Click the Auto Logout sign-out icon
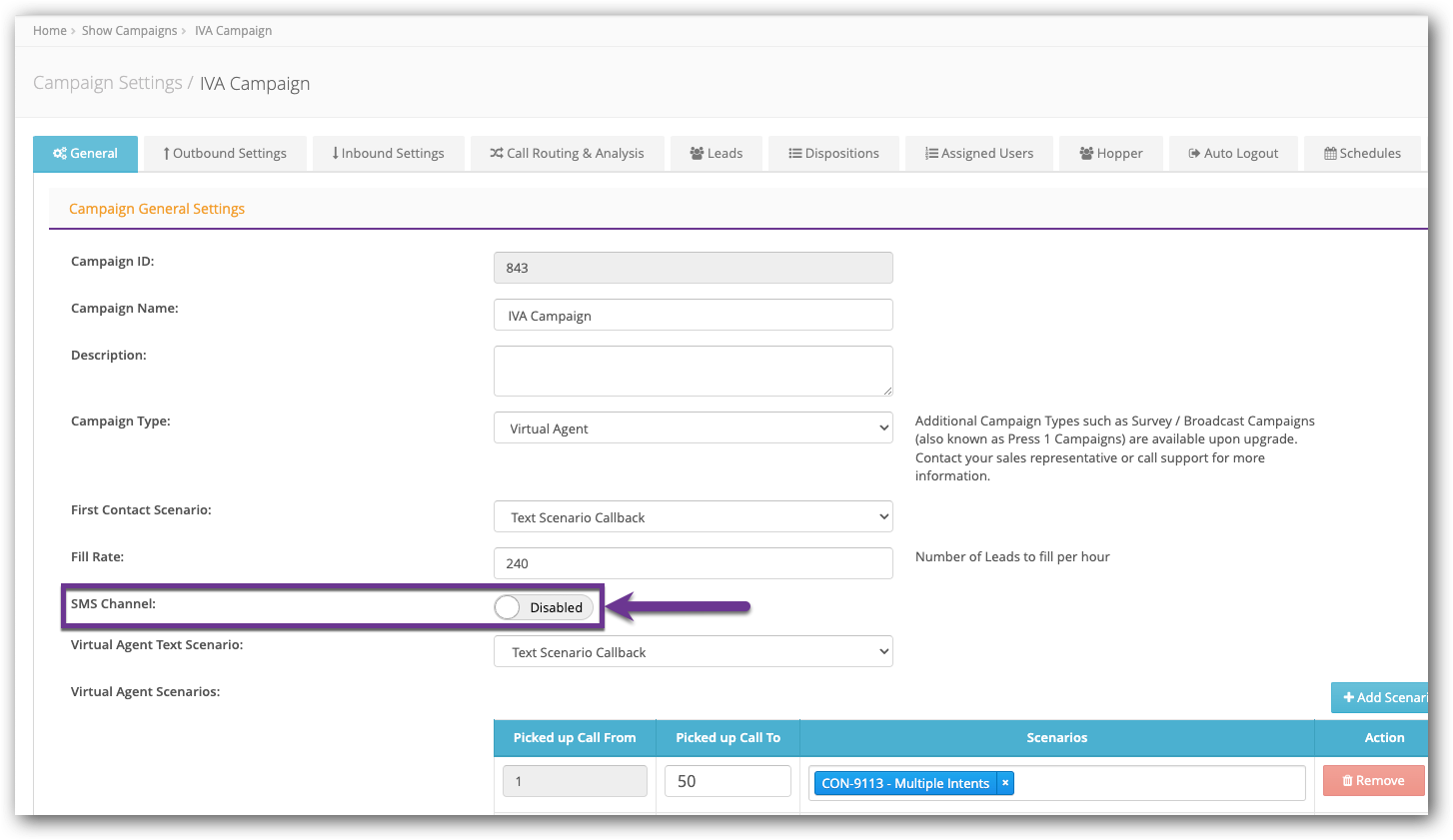The height and width of the screenshot is (840, 1453). (1194, 153)
